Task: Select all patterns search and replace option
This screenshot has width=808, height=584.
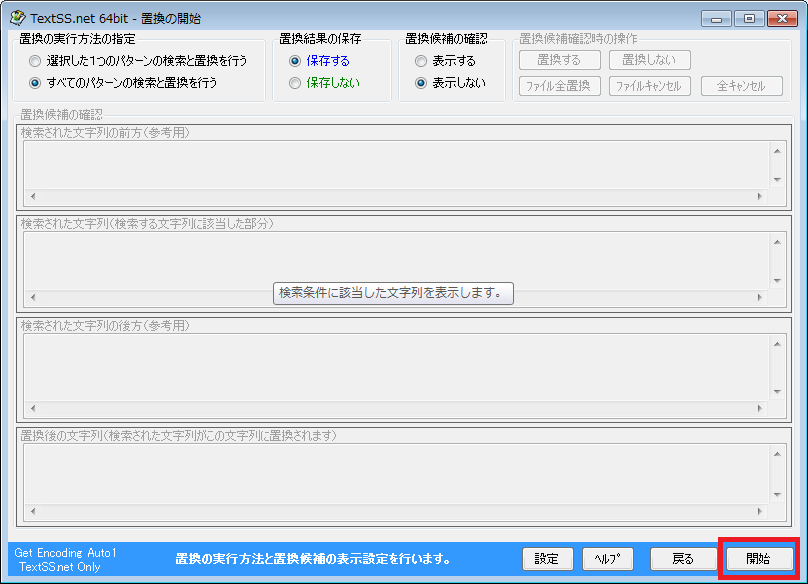Action: (123, 83)
